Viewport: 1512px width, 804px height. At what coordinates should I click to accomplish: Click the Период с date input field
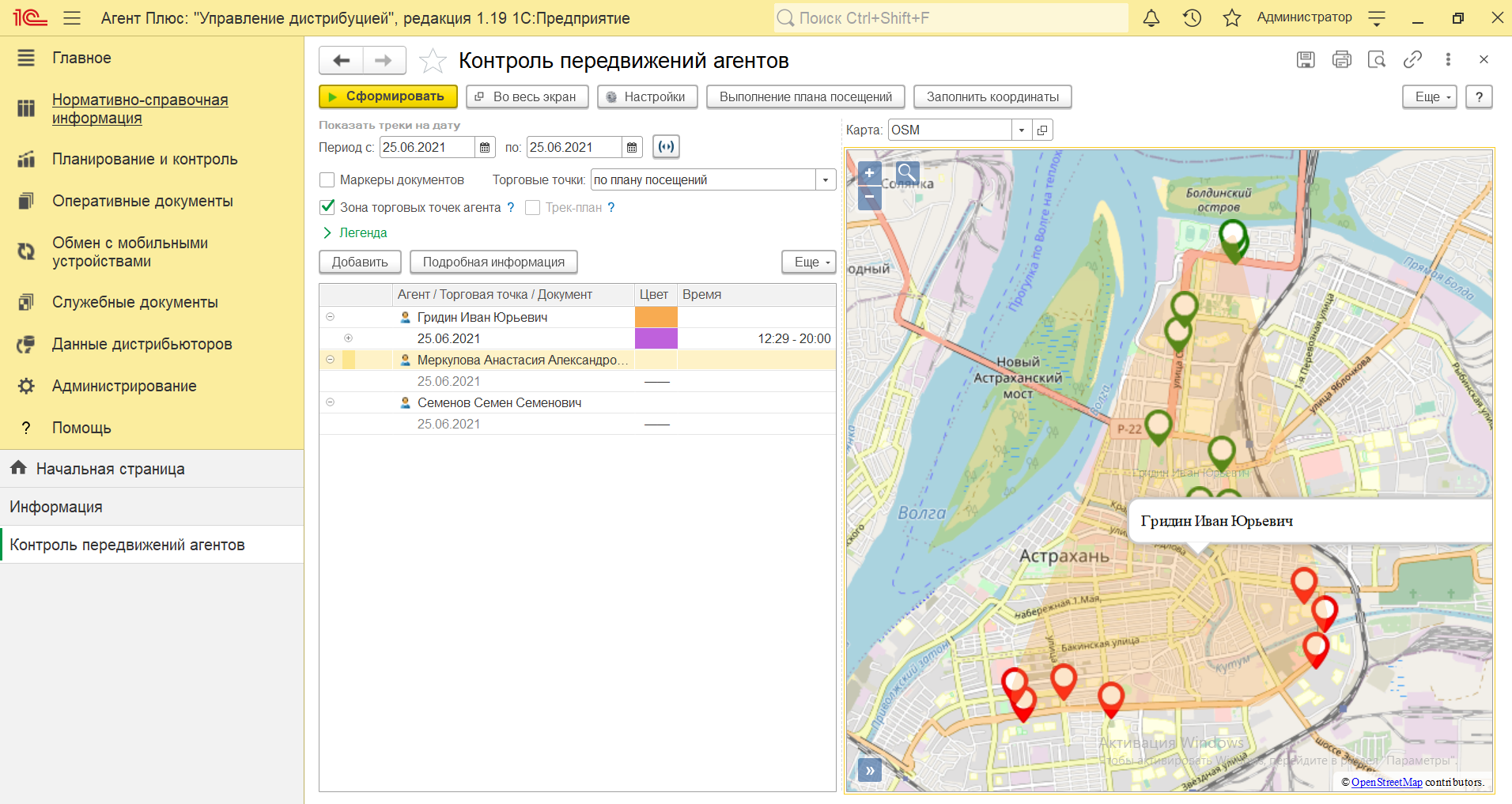(427, 148)
